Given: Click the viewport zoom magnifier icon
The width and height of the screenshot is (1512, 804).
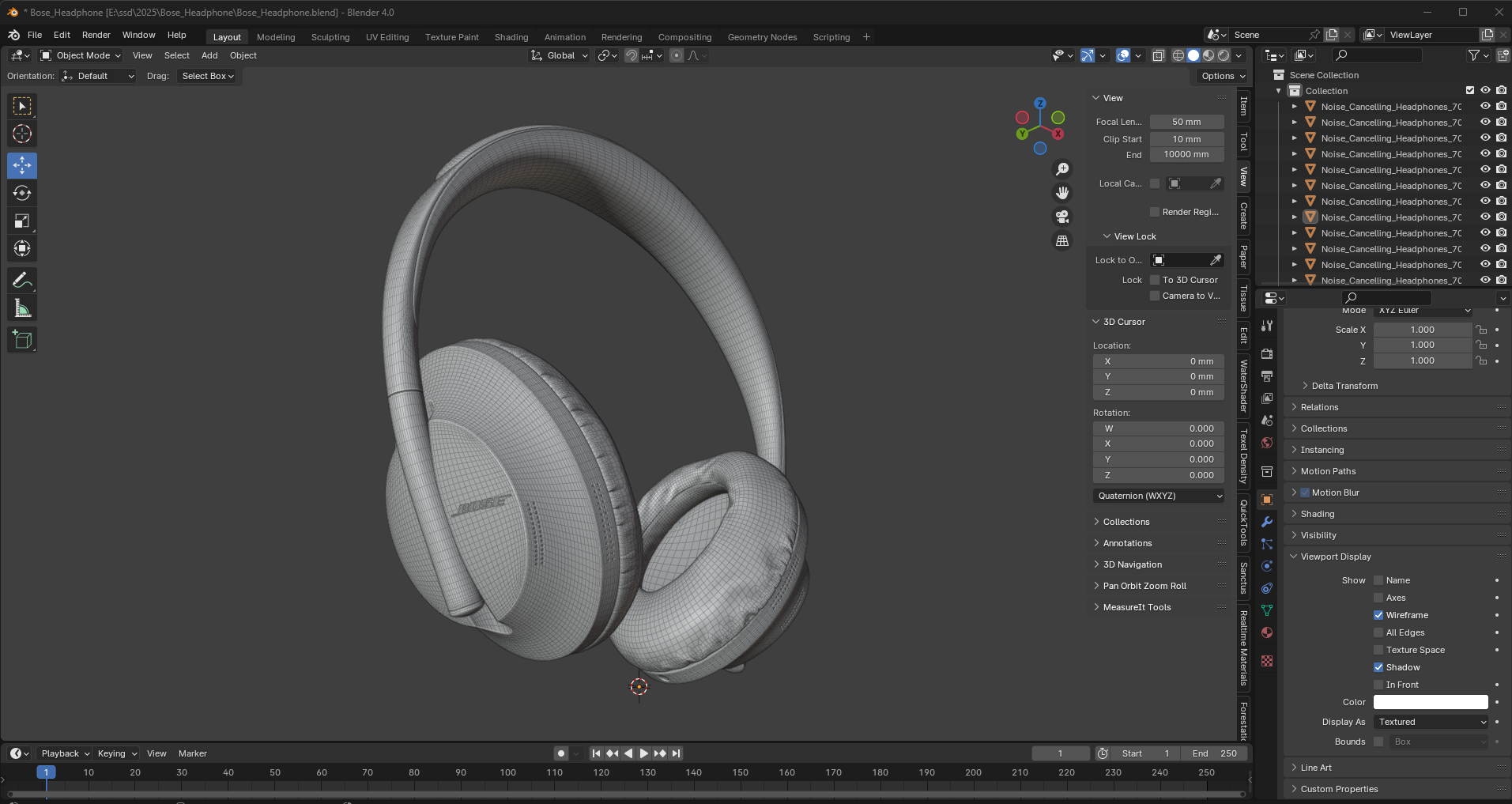Looking at the screenshot, I should [1062, 169].
